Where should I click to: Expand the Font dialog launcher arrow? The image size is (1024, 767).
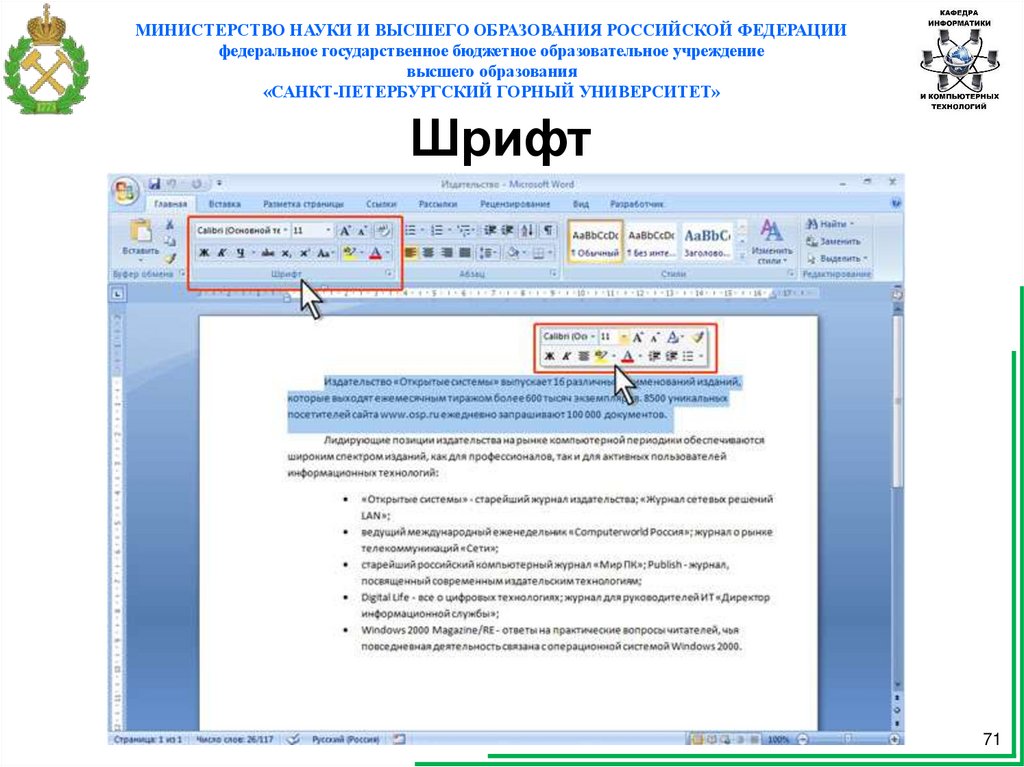pyautogui.click(x=389, y=274)
